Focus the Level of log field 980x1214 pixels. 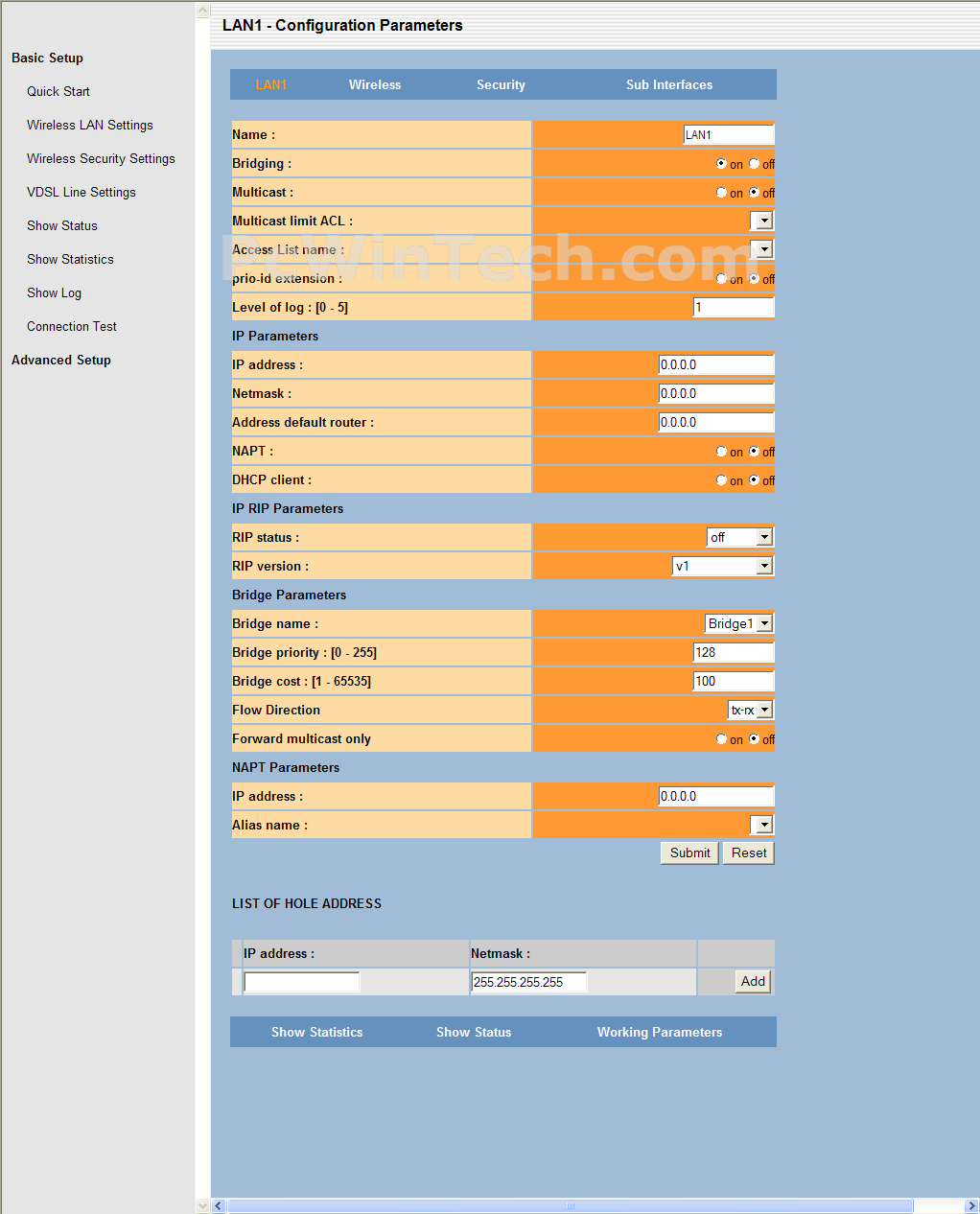click(x=733, y=307)
